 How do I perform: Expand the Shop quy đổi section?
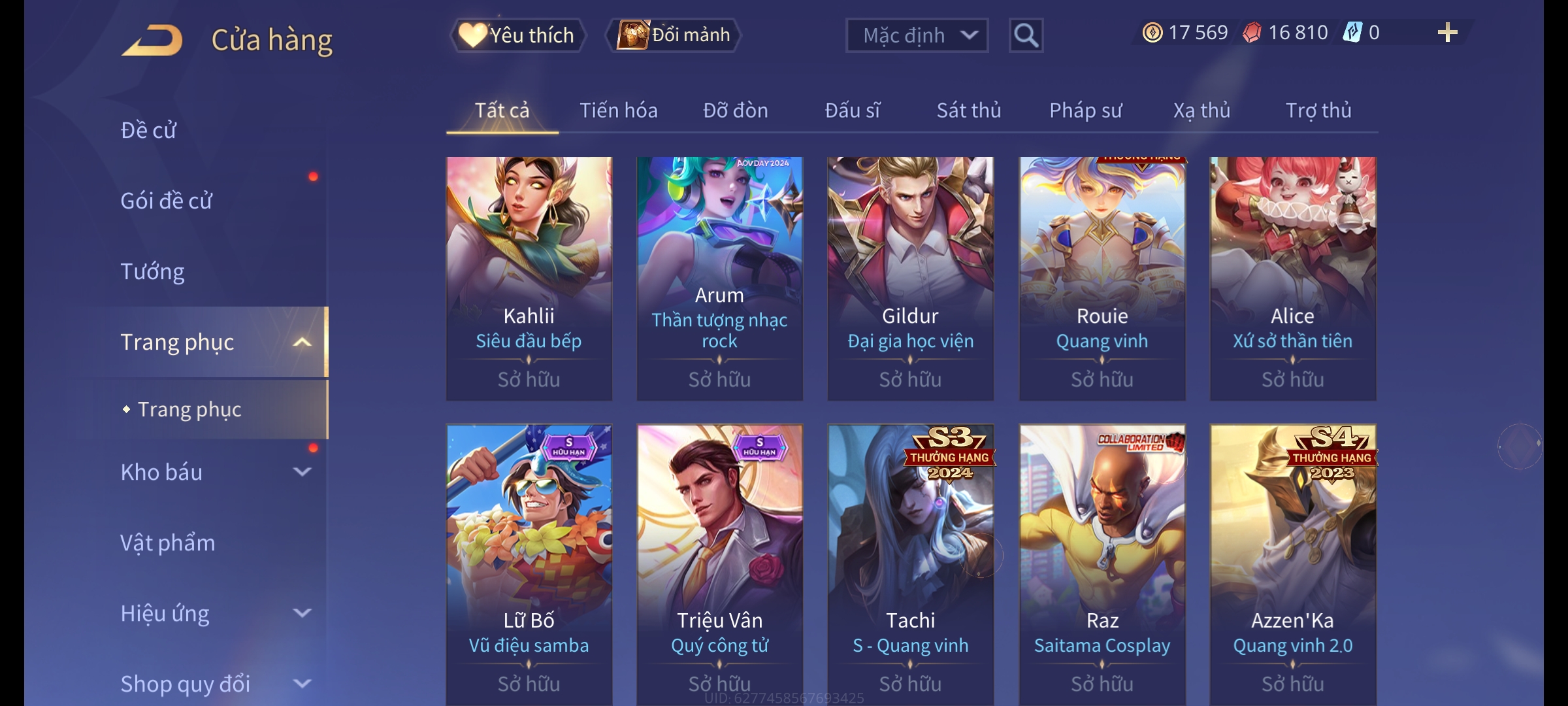tap(302, 684)
